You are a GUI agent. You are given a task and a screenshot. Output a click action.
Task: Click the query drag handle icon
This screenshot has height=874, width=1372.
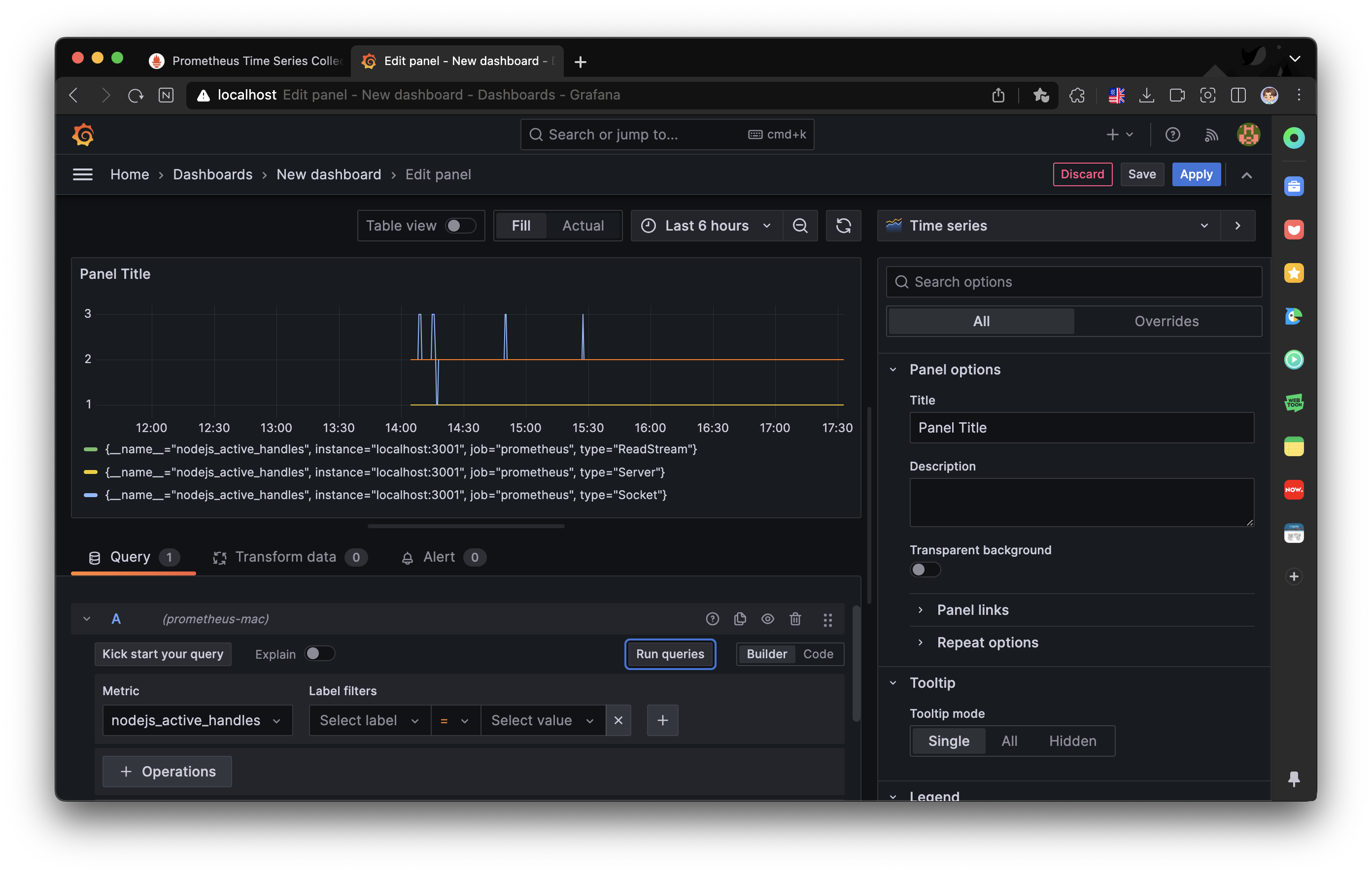pyautogui.click(x=827, y=619)
